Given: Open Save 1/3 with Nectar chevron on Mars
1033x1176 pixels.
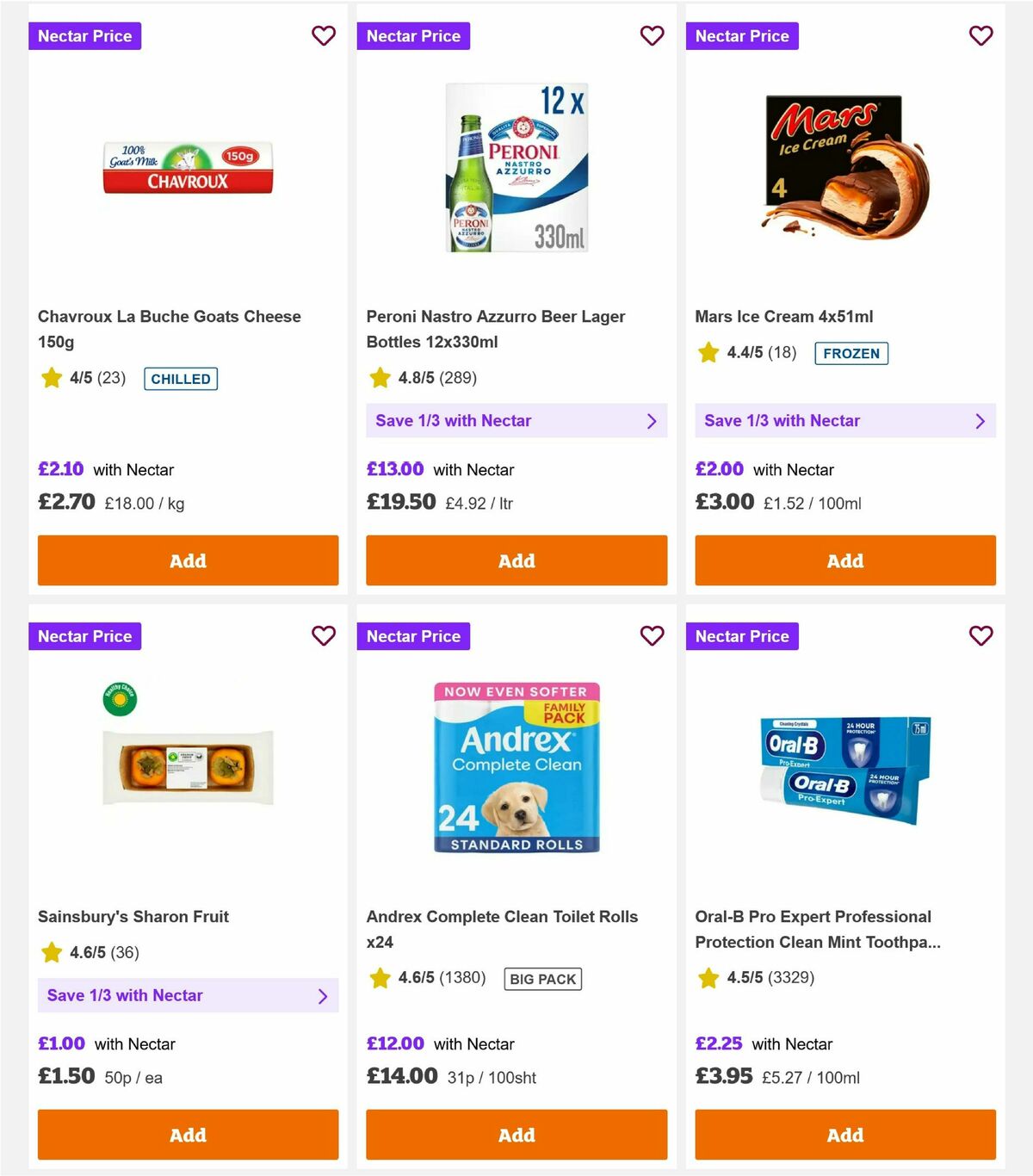Looking at the screenshot, I should pyautogui.click(x=980, y=420).
